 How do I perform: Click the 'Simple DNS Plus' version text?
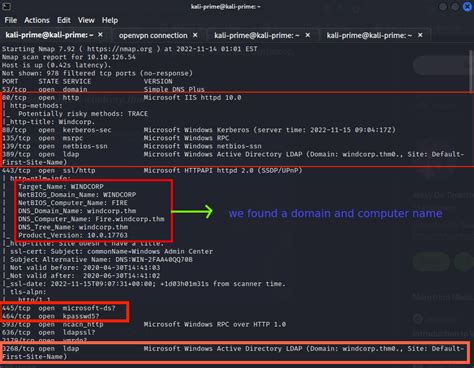point(174,90)
